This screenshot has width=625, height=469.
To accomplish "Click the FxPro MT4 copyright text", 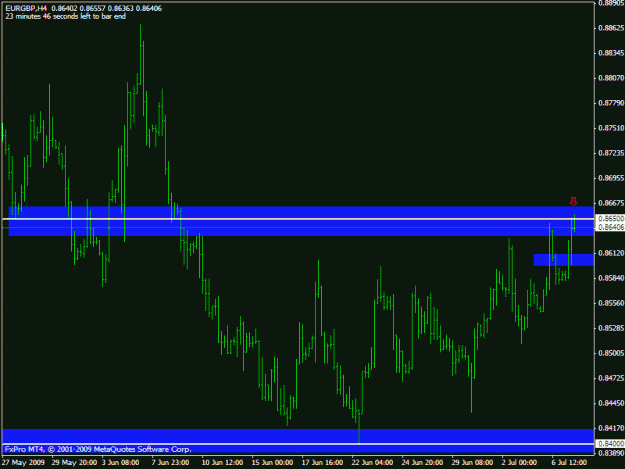I will tap(98, 449).
